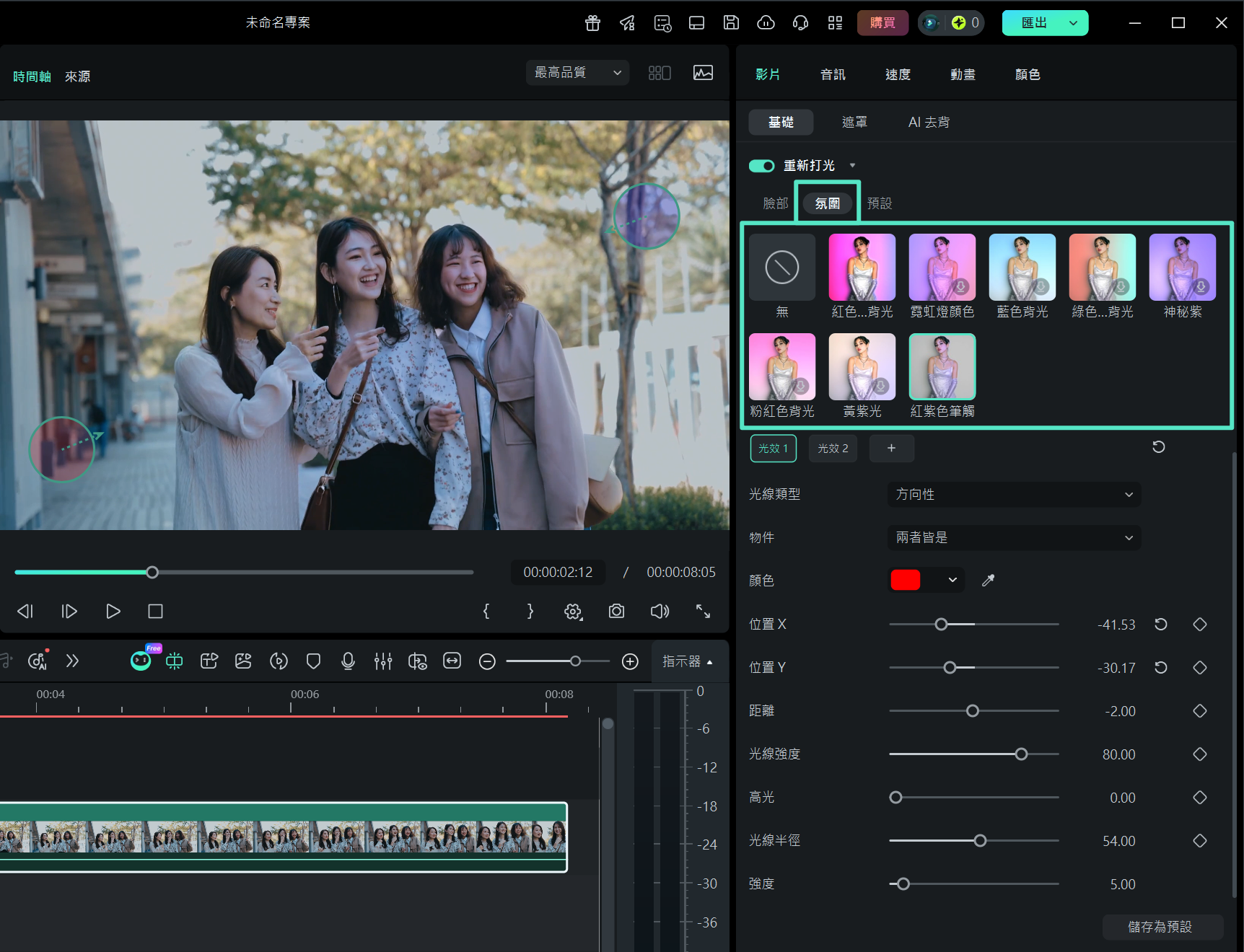
Task: Open the 物件 dropdown menu
Action: pos(1014,538)
